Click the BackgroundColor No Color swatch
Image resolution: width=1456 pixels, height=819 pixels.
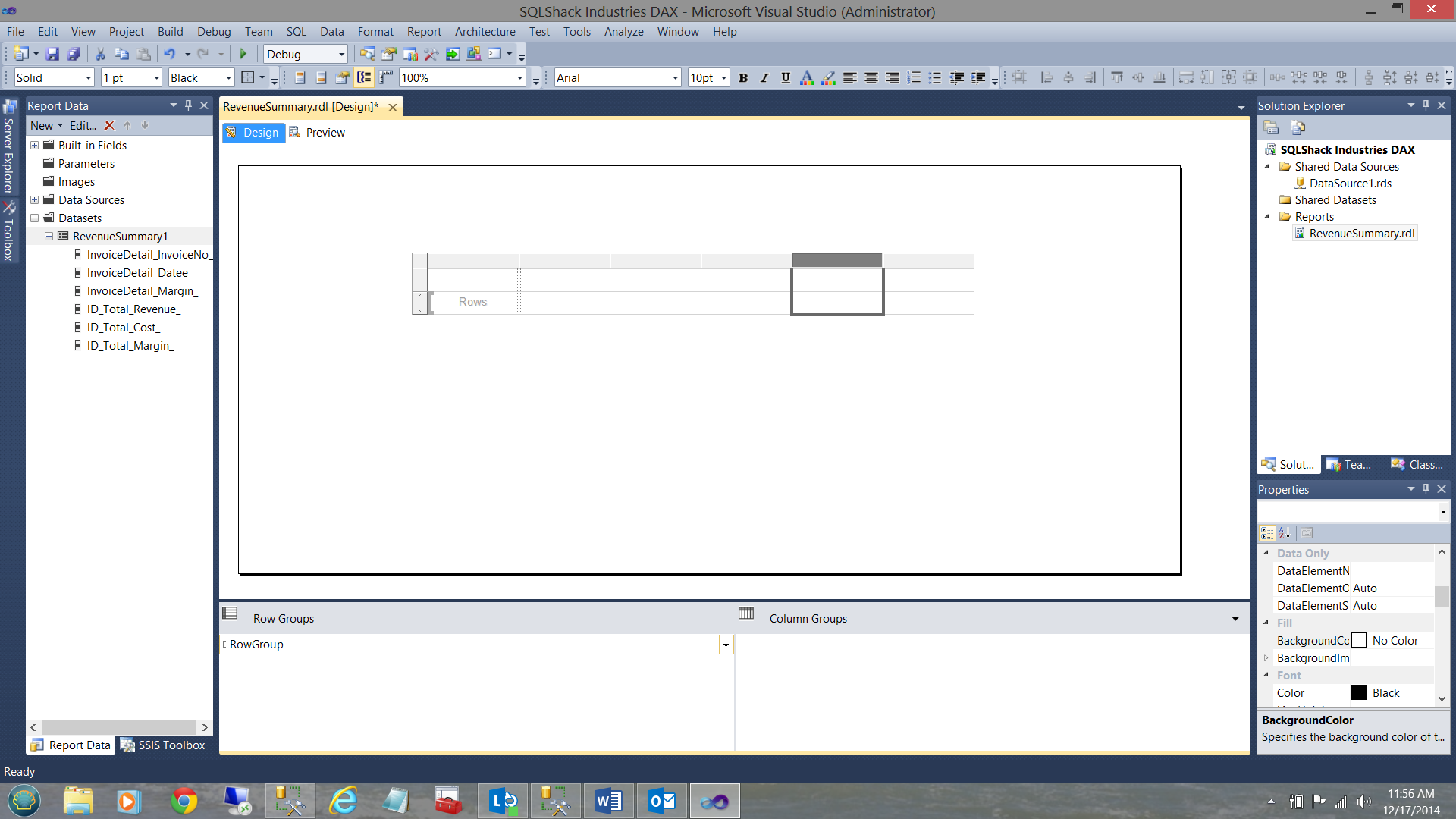pyautogui.click(x=1359, y=641)
